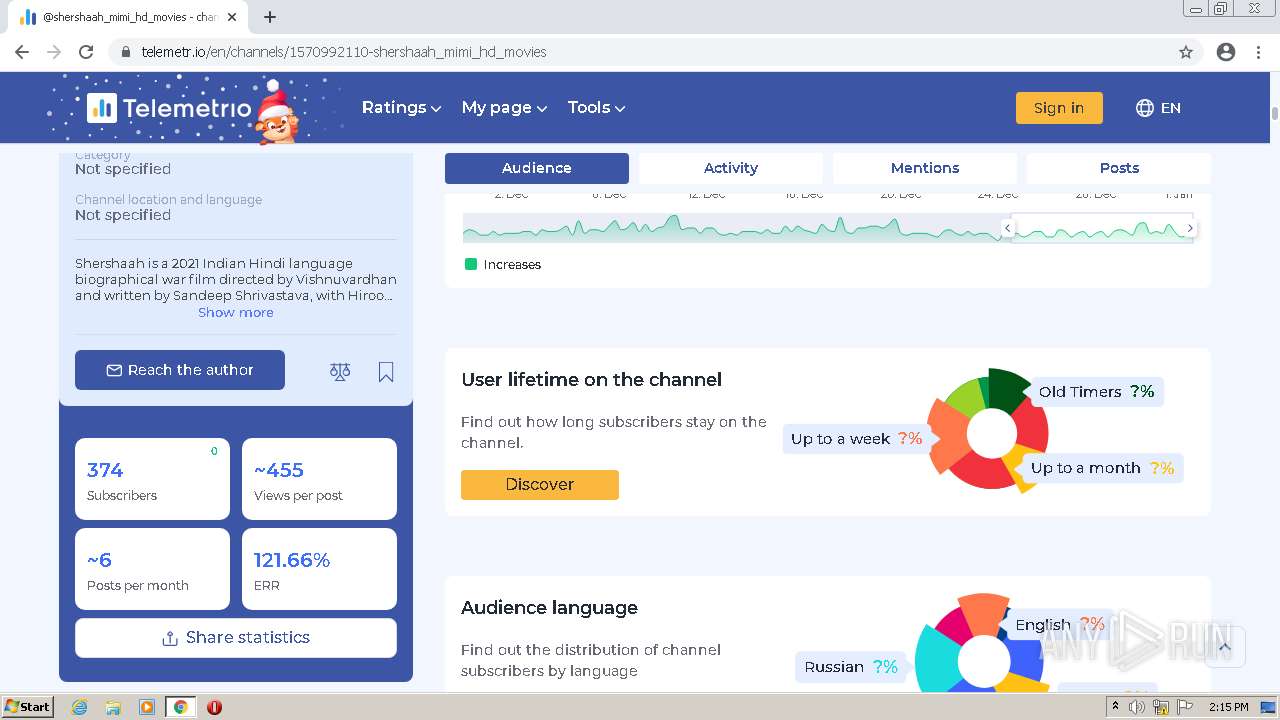This screenshot has height=720, width=1280.
Task: Switch to the Mentions tab
Action: click(x=925, y=168)
